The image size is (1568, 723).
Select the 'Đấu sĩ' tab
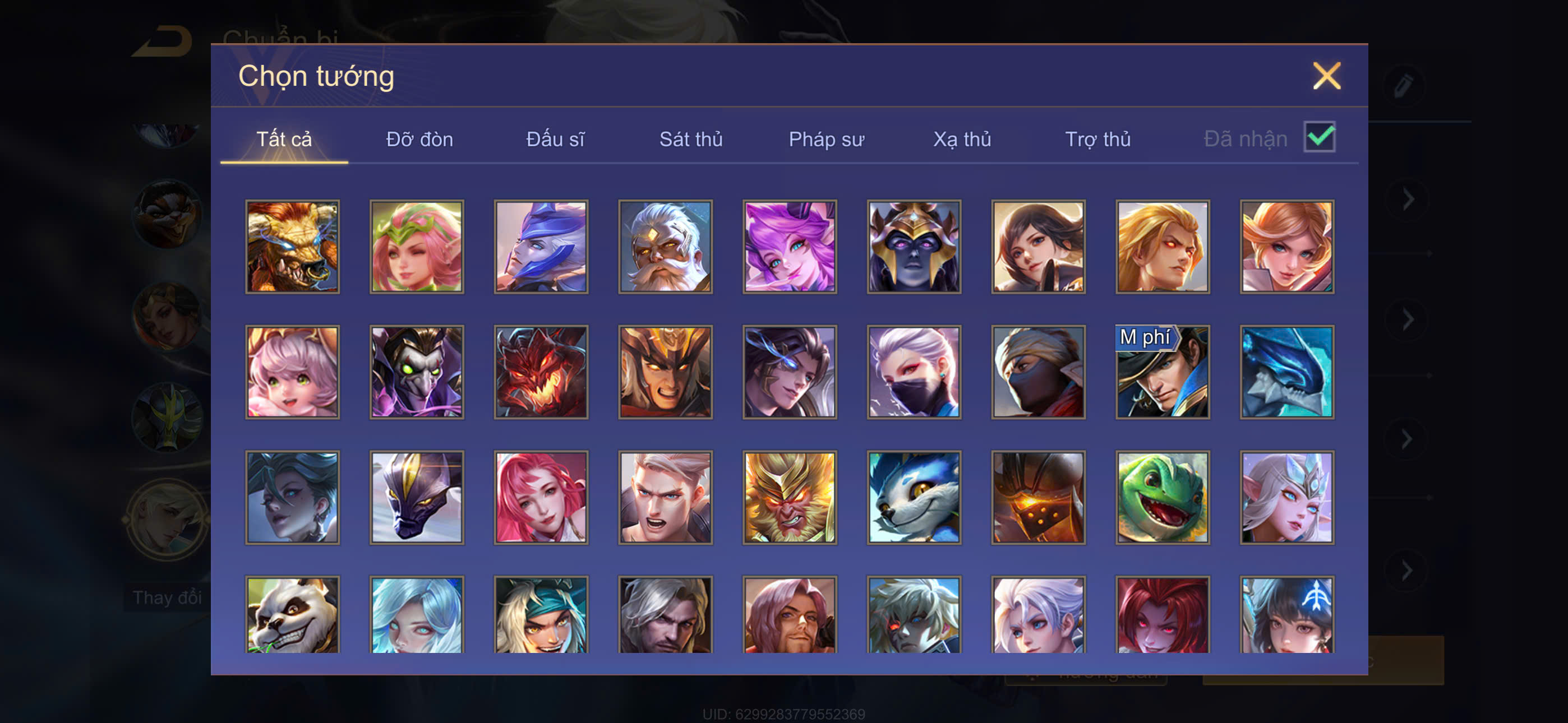pos(555,140)
